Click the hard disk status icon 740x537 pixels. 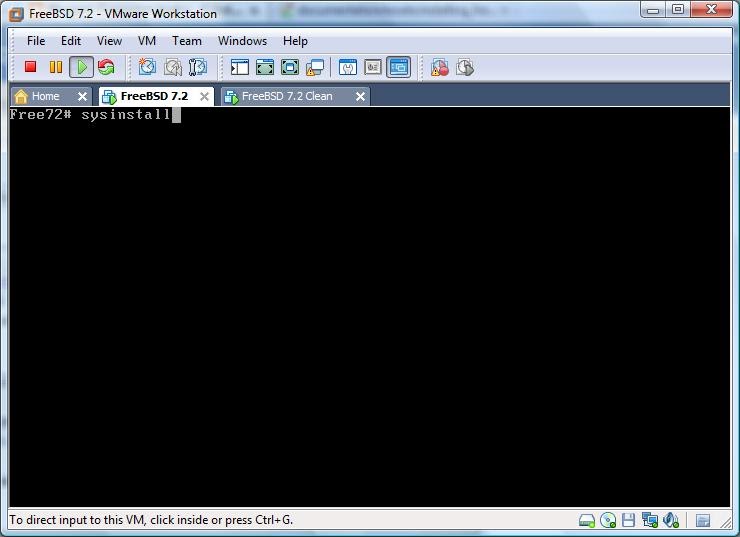click(587, 520)
